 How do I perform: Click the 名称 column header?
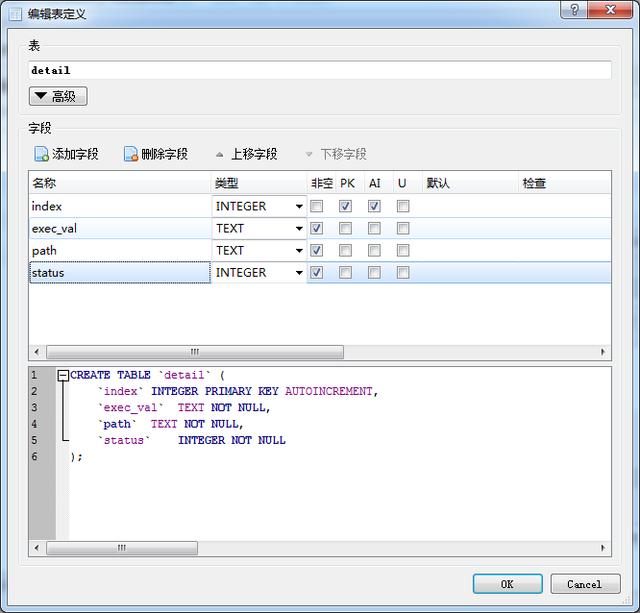coord(120,183)
